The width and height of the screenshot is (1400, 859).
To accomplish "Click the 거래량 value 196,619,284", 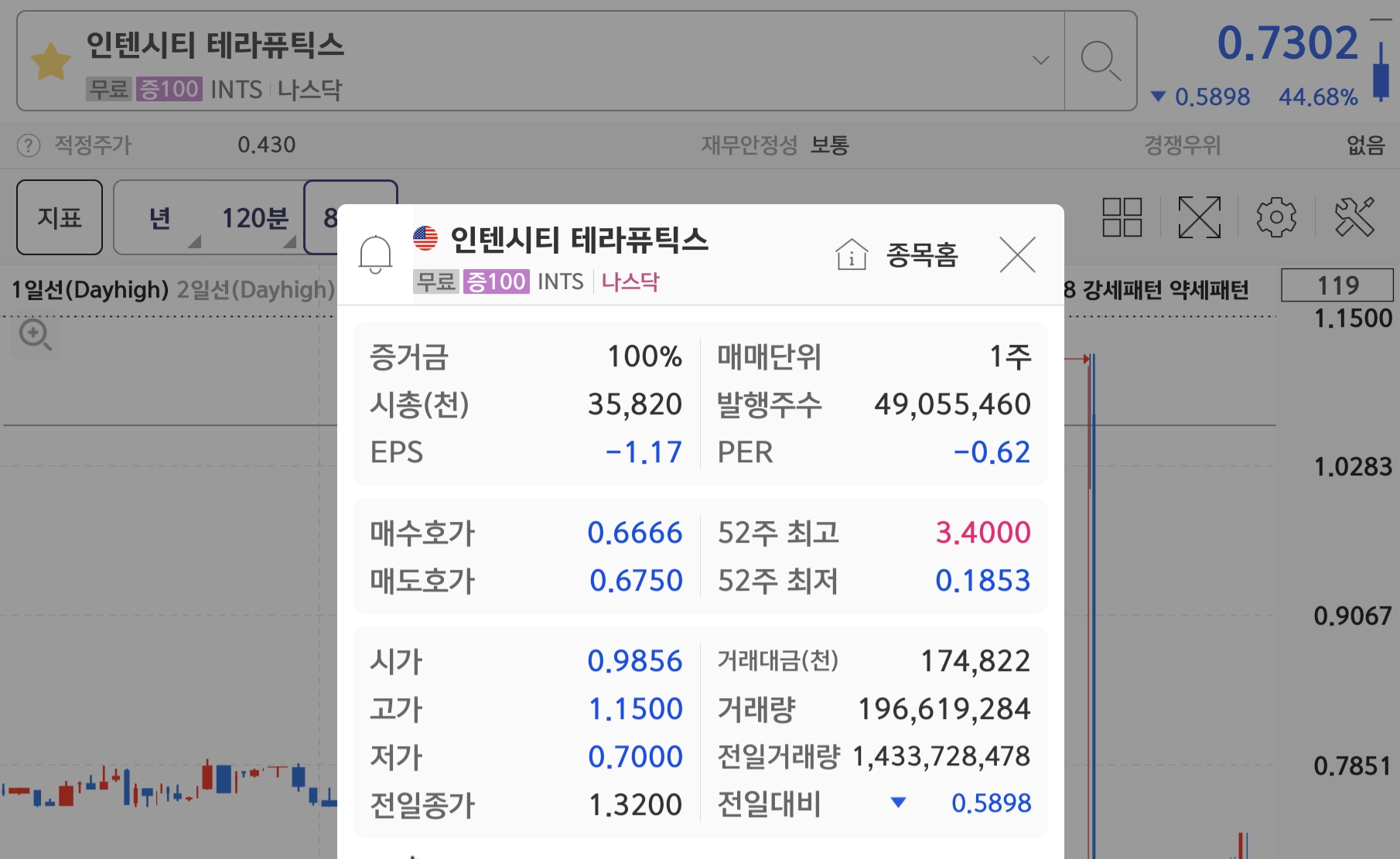I will click(x=944, y=709).
